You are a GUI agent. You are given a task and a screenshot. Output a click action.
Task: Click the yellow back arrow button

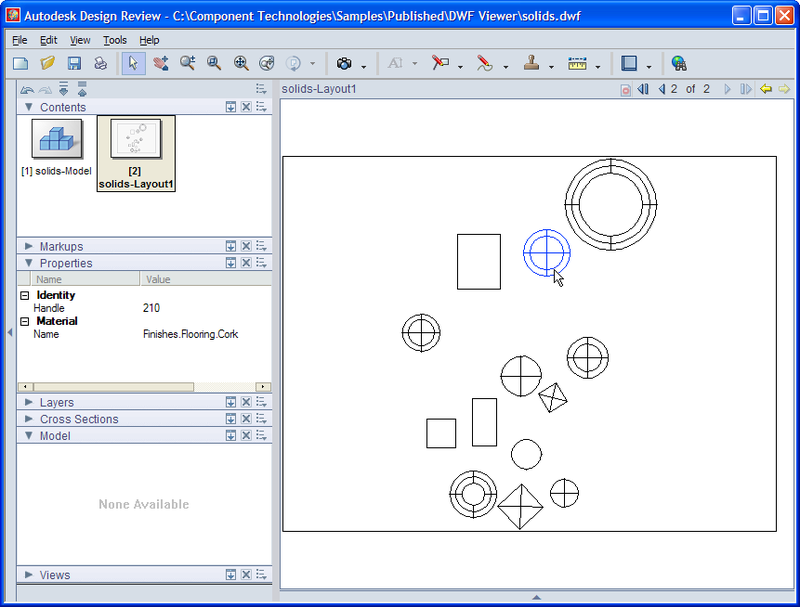pyautogui.click(x=766, y=89)
